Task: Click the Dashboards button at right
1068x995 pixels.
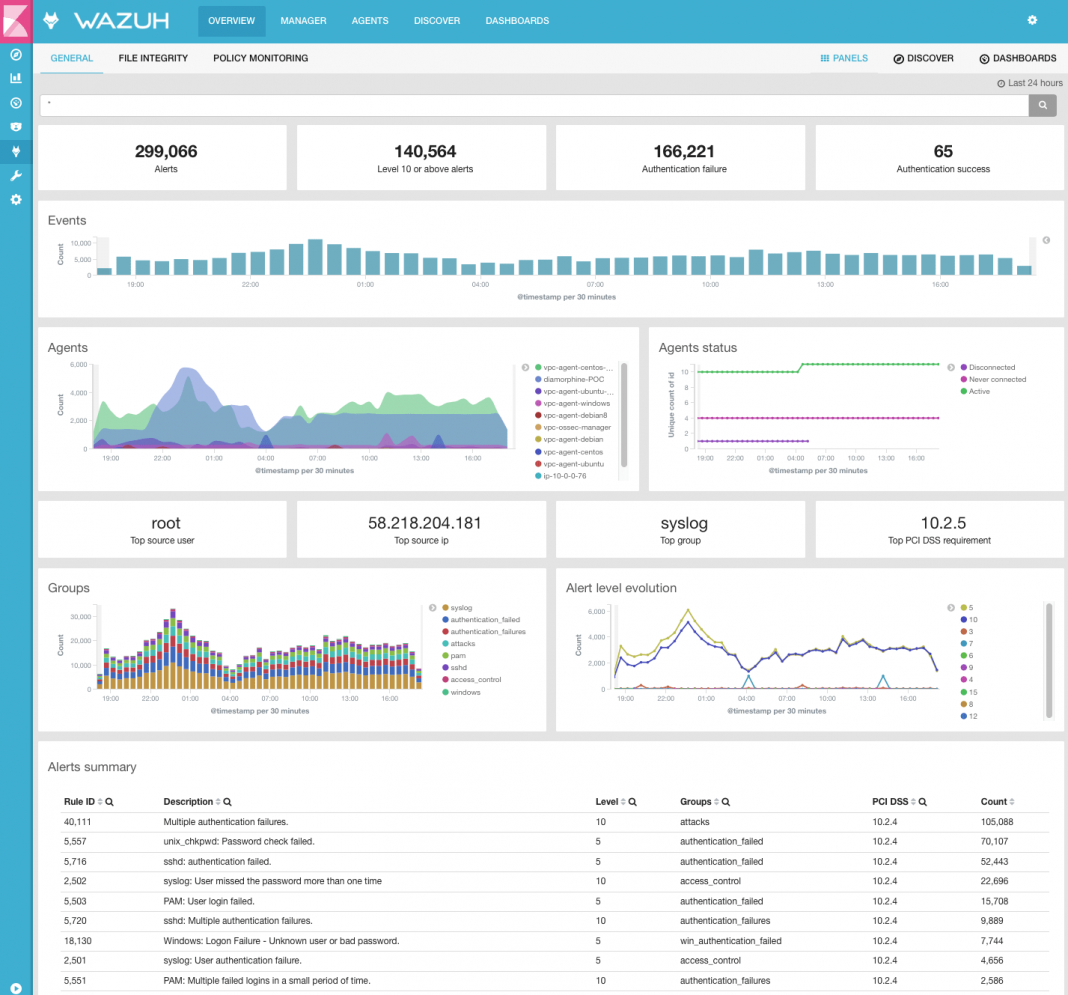Action: click(1018, 59)
